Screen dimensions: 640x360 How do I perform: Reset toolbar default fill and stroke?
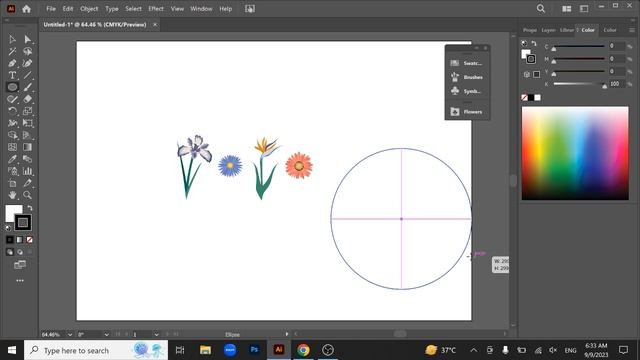(x=9, y=228)
